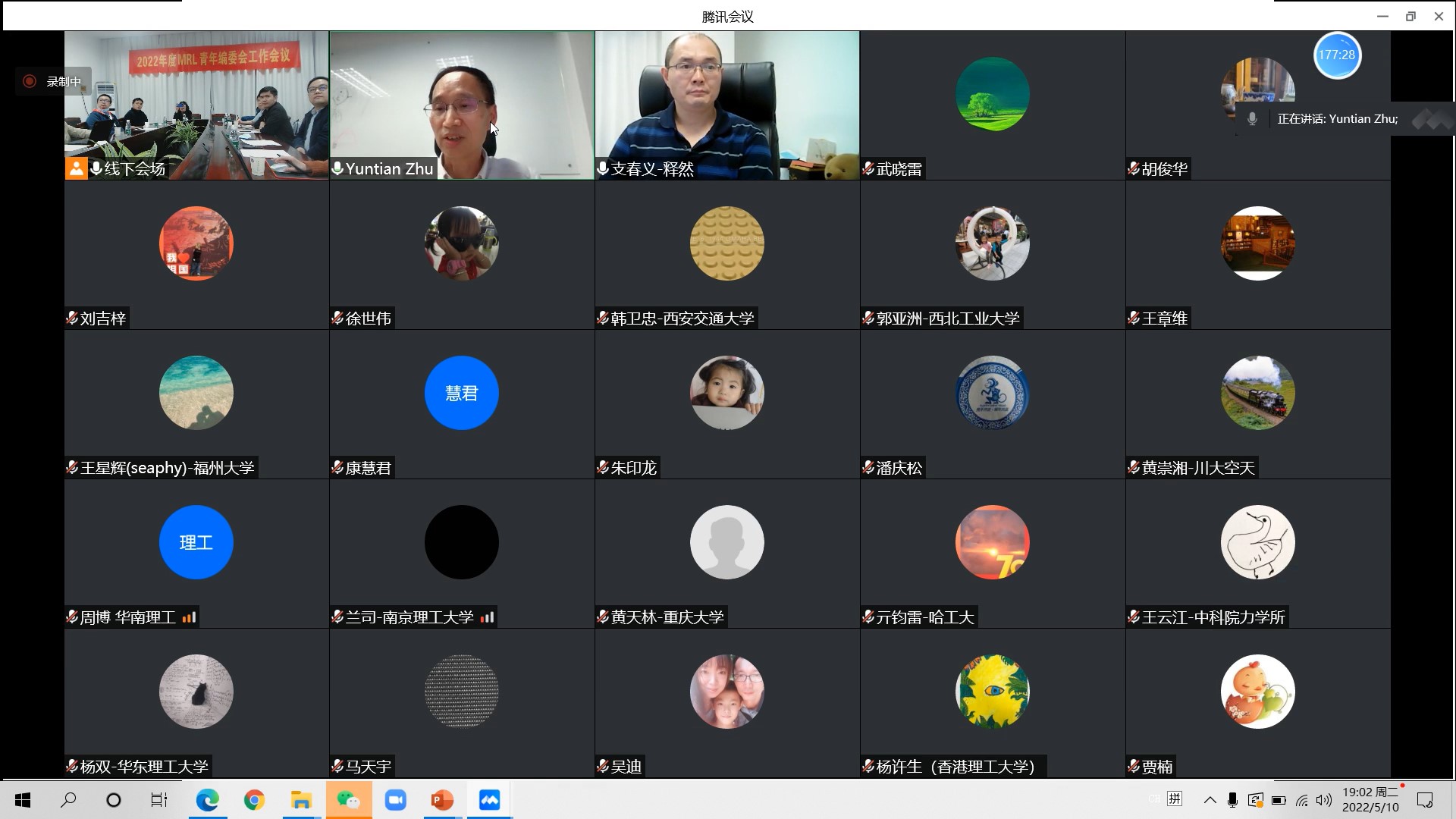Open Tencent Meeting taskbar icon

489,800
